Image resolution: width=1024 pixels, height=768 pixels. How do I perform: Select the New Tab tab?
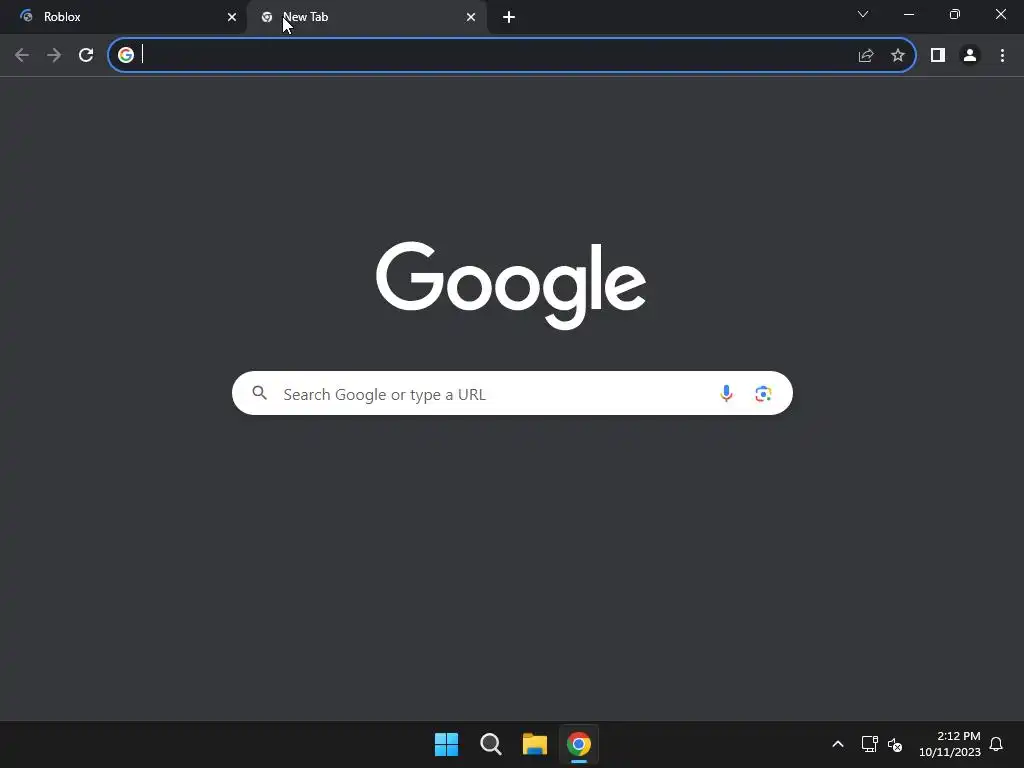pos(366,17)
